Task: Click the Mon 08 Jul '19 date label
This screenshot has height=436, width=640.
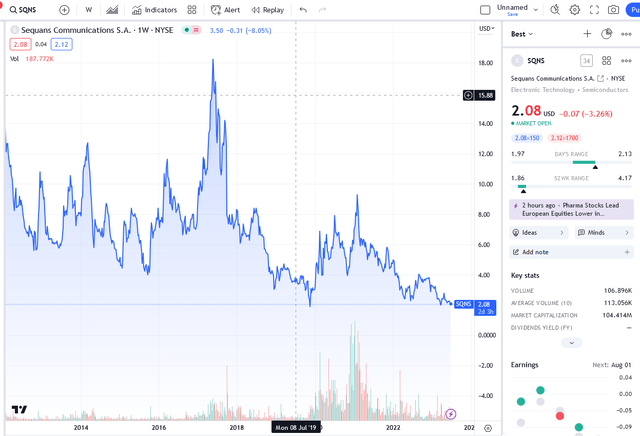Action: click(296, 427)
